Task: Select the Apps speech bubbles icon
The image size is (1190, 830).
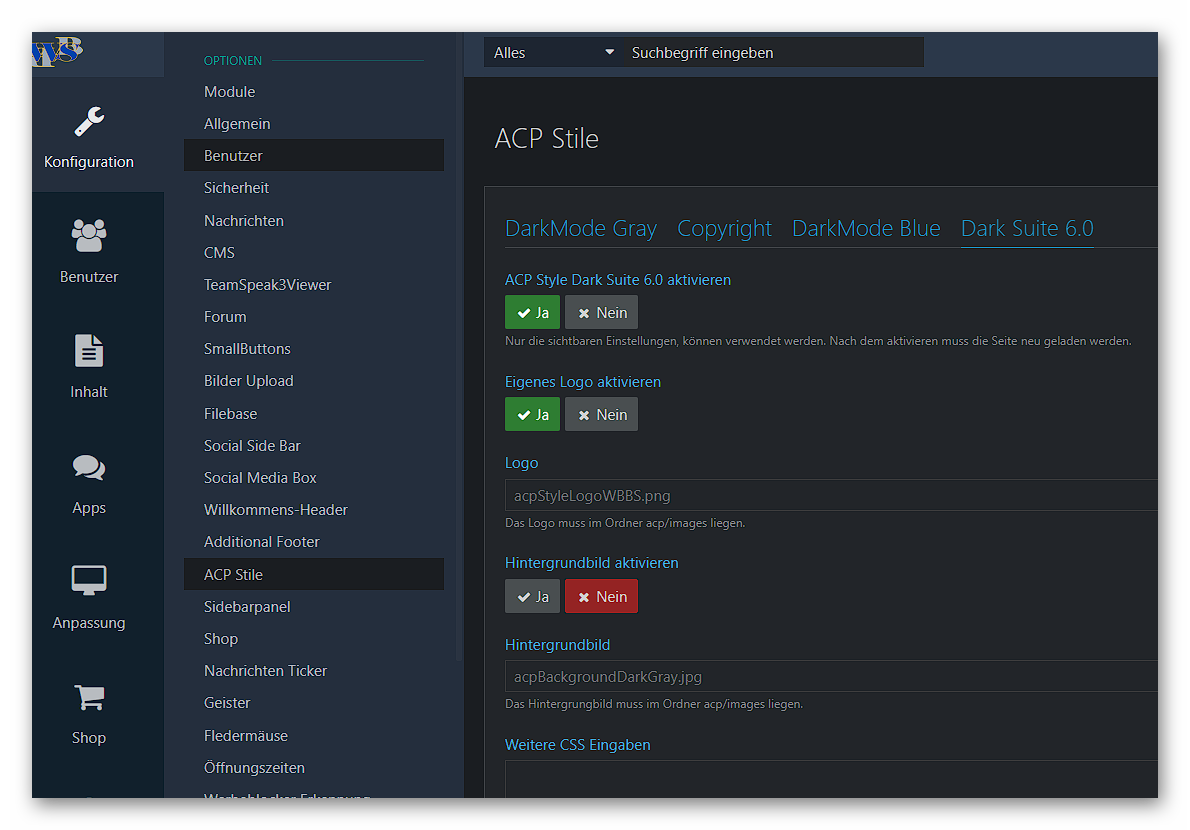Action: (x=89, y=467)
